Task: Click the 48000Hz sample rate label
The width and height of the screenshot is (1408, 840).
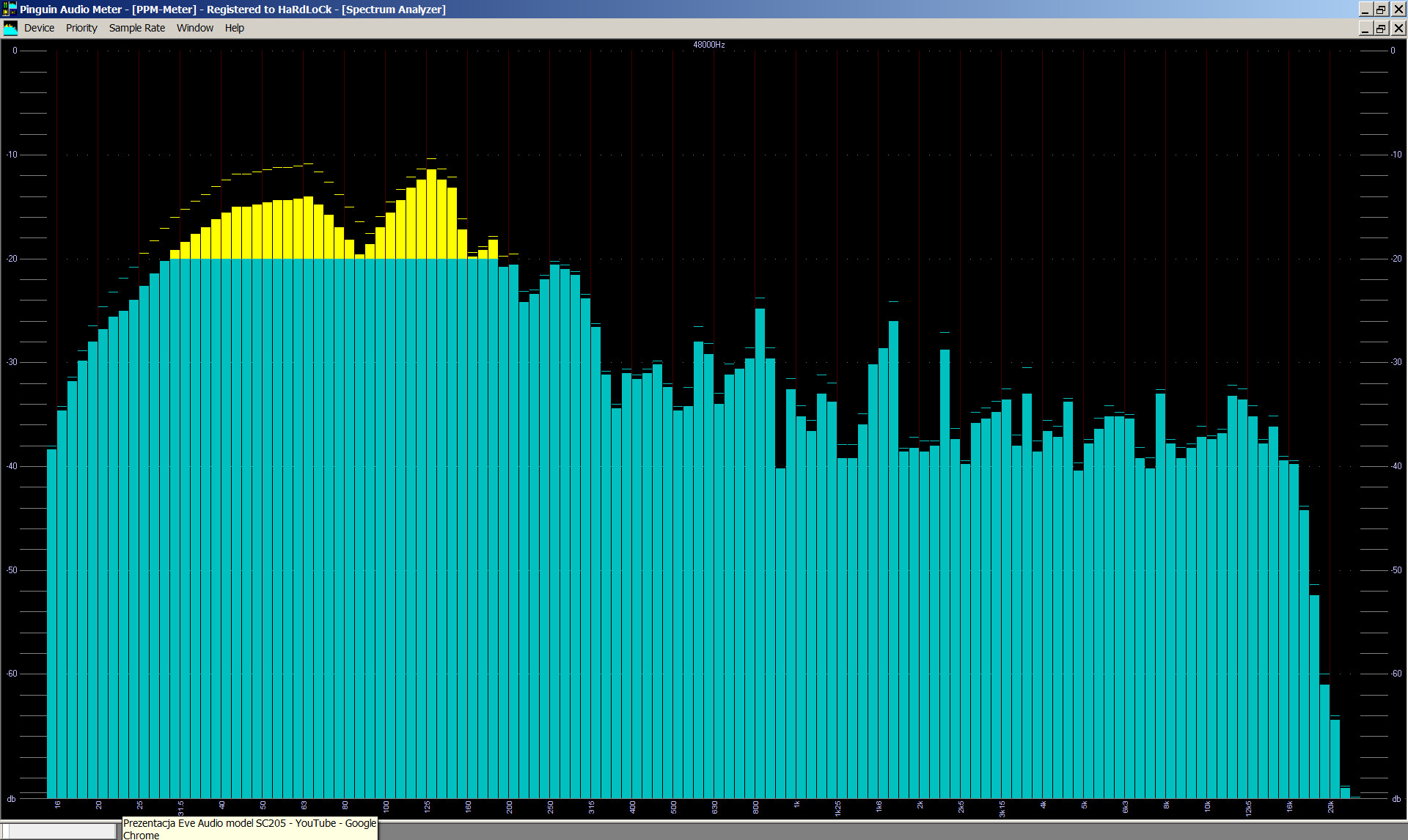Action: [x=708, y=45]
